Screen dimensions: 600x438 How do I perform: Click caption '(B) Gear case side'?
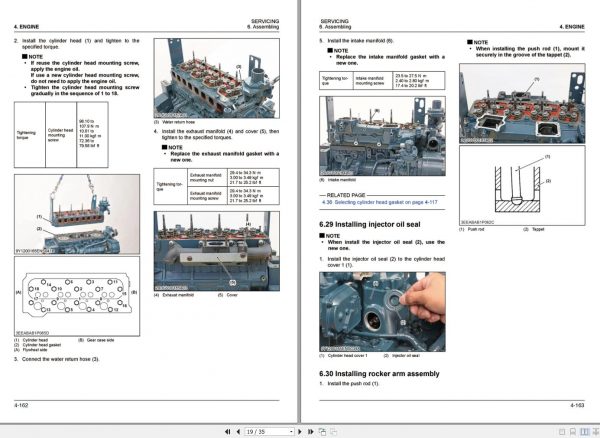[x=96, y=340]
